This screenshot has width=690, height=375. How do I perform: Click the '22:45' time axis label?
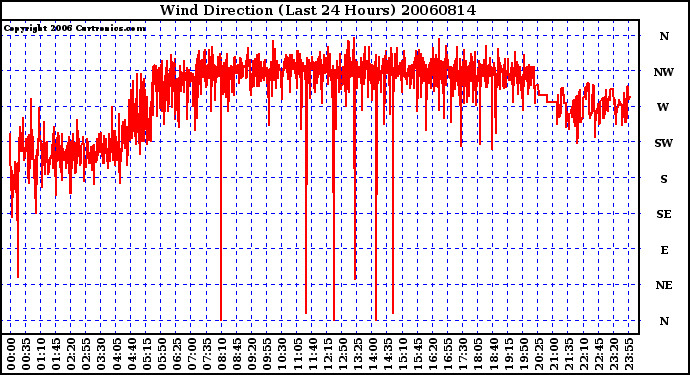(x=598, y=354)
